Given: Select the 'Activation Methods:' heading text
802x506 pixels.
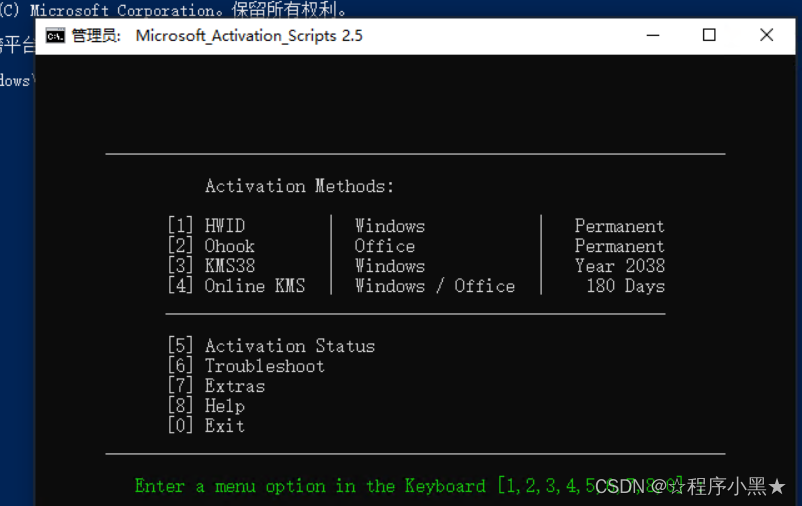Looking at the screenshot, I should tap(299, 186).
